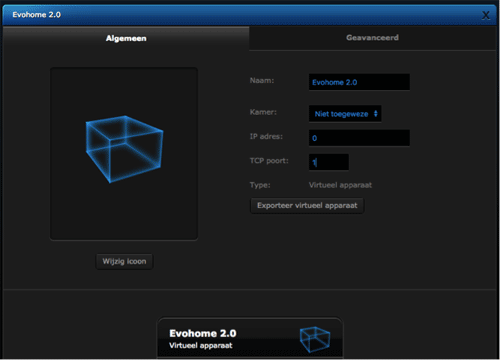Click Exporteer virtueel apparaat button
Image resolution: width=500 pixels, height=360 pixels.
[307, 206]
